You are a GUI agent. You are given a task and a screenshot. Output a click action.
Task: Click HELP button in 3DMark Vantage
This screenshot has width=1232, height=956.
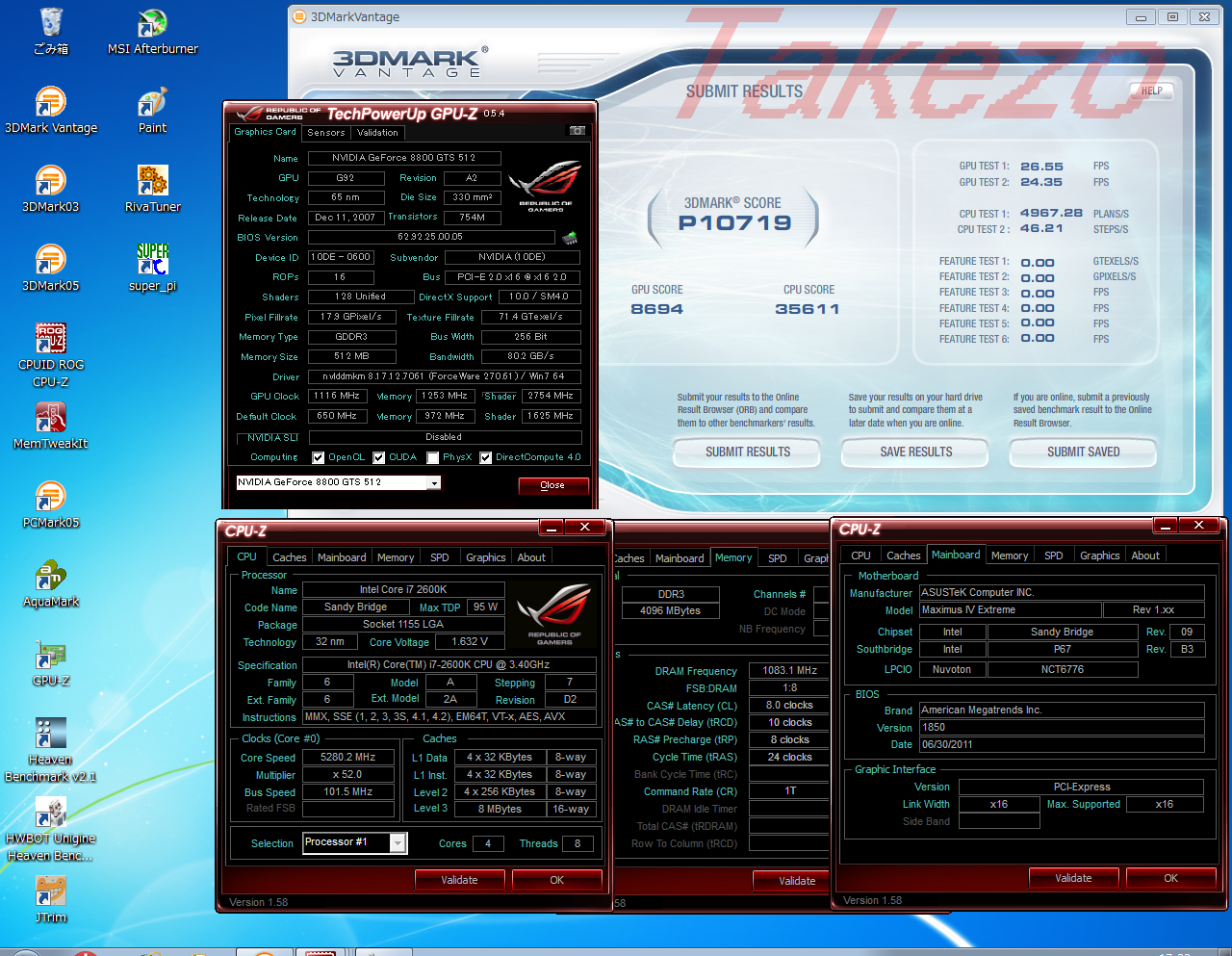1152,90
